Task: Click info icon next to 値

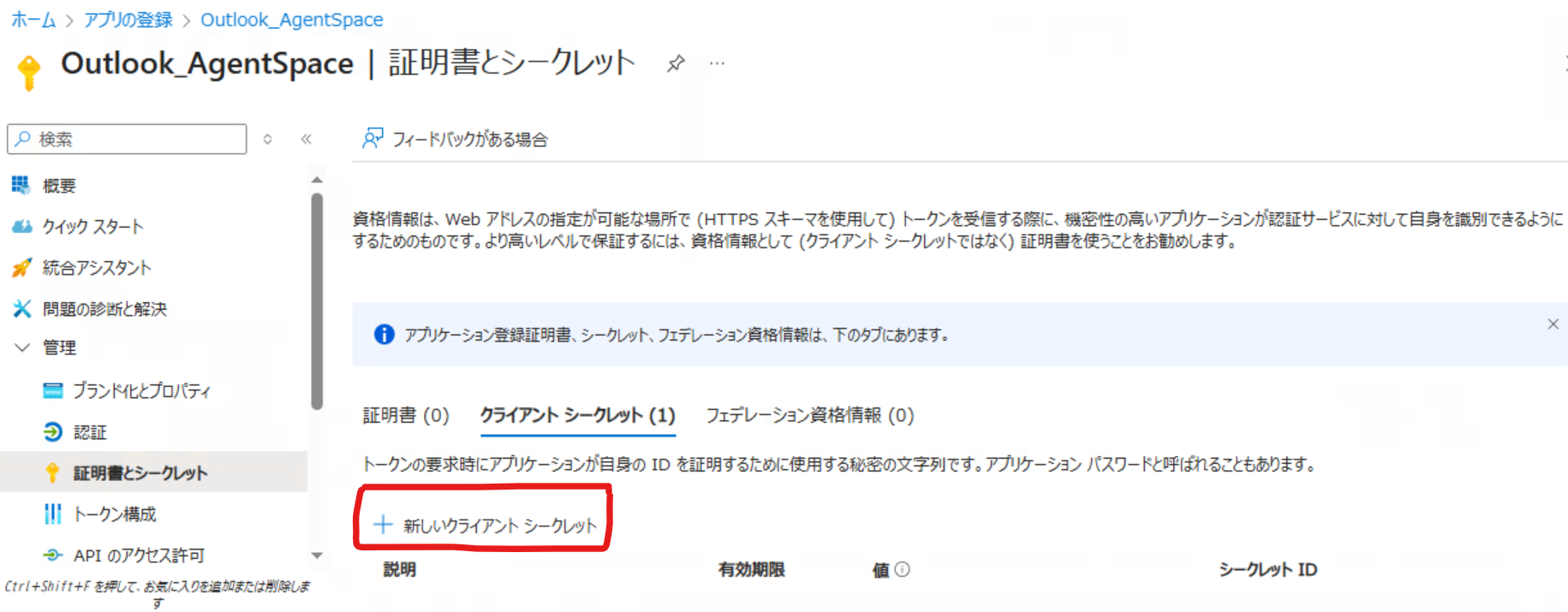Action: 903,569
